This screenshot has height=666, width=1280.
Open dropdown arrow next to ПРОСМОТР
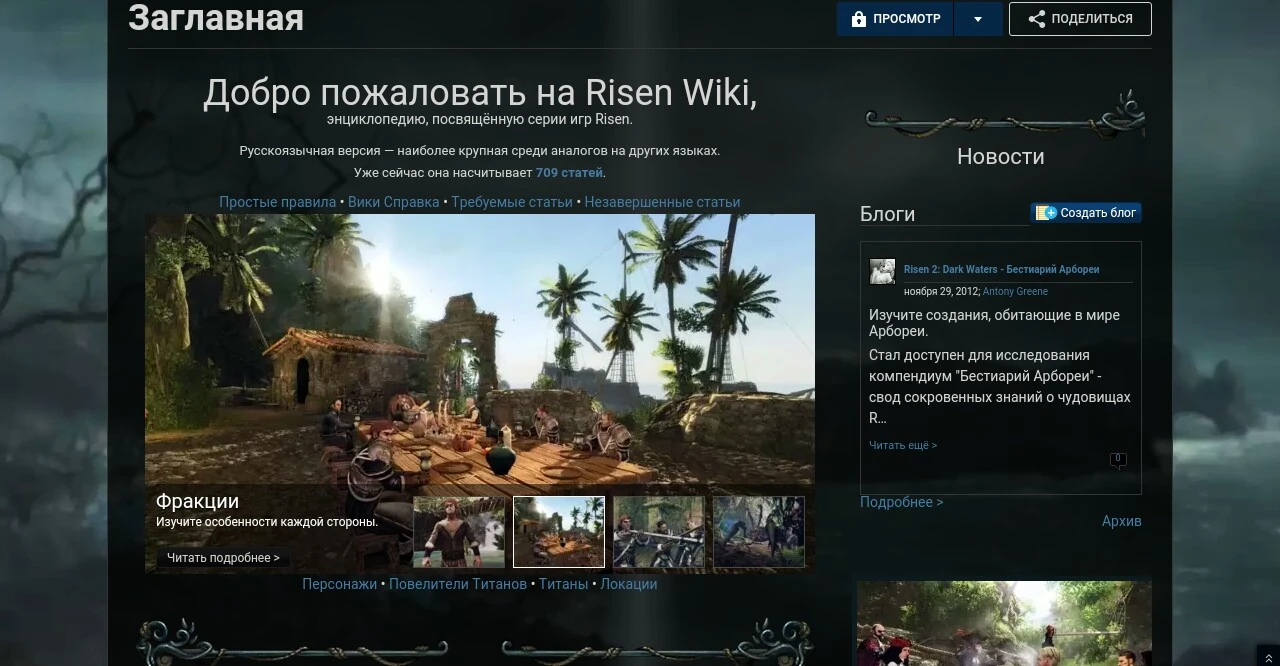[978, 19]
